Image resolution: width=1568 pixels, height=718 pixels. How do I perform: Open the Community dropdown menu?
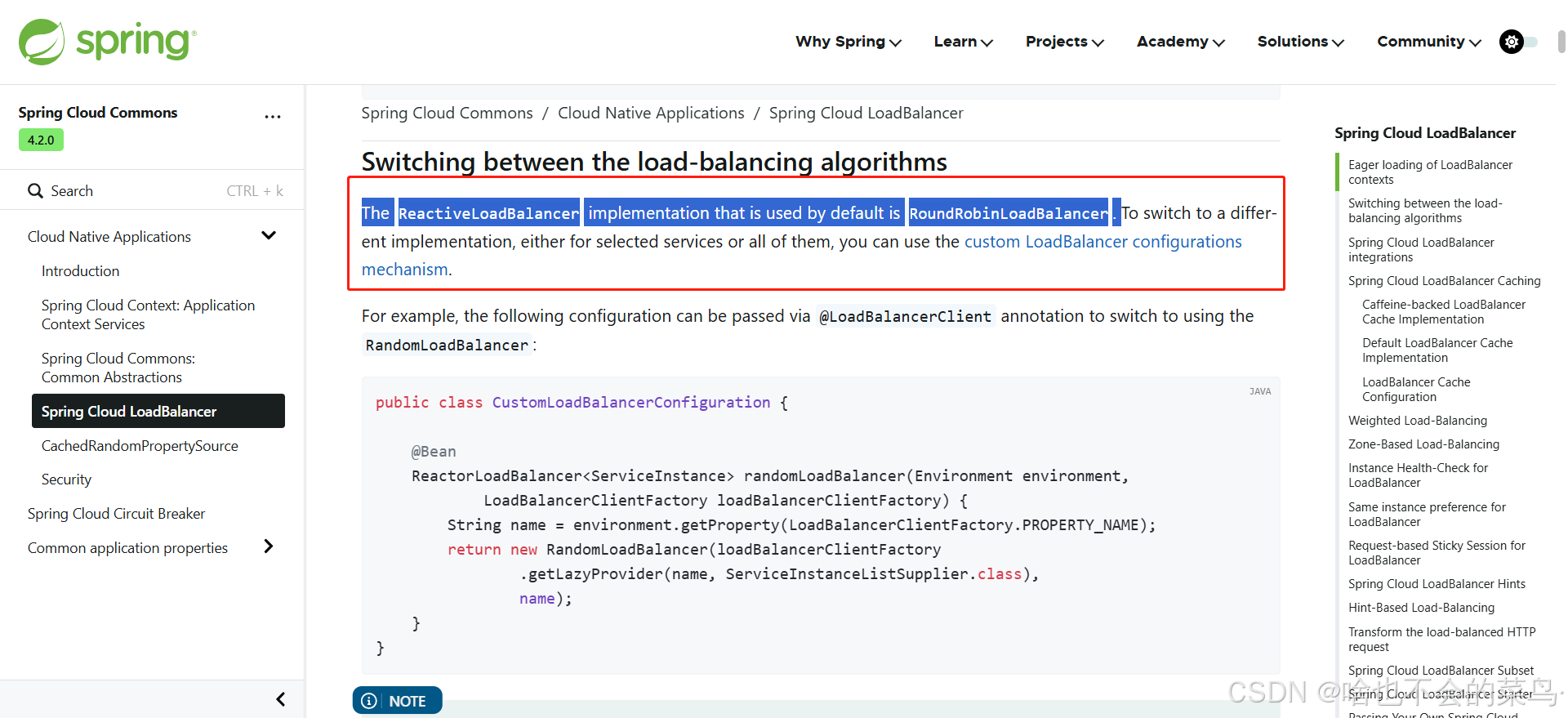[x=1429, y=42]
